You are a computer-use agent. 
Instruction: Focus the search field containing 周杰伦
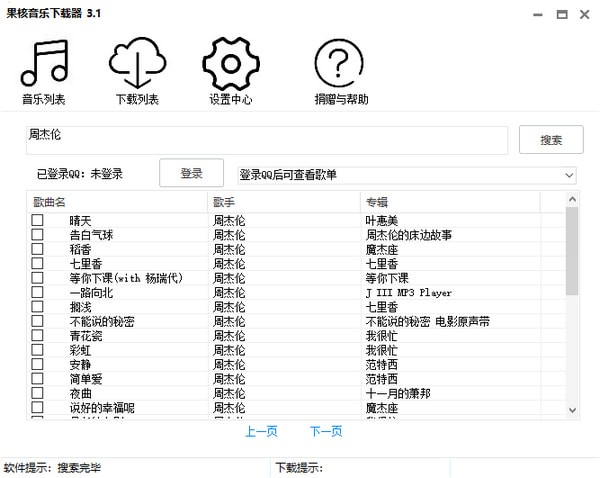tap(267, 140)
